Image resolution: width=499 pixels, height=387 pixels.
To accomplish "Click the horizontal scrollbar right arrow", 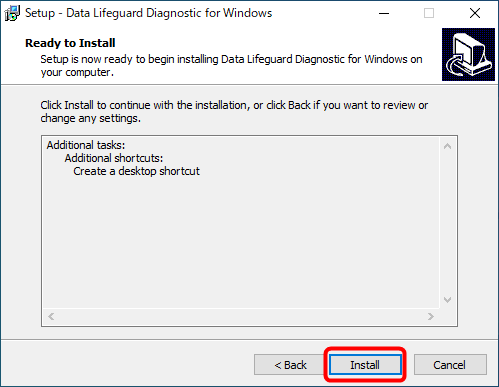I will tap(431, 316).
